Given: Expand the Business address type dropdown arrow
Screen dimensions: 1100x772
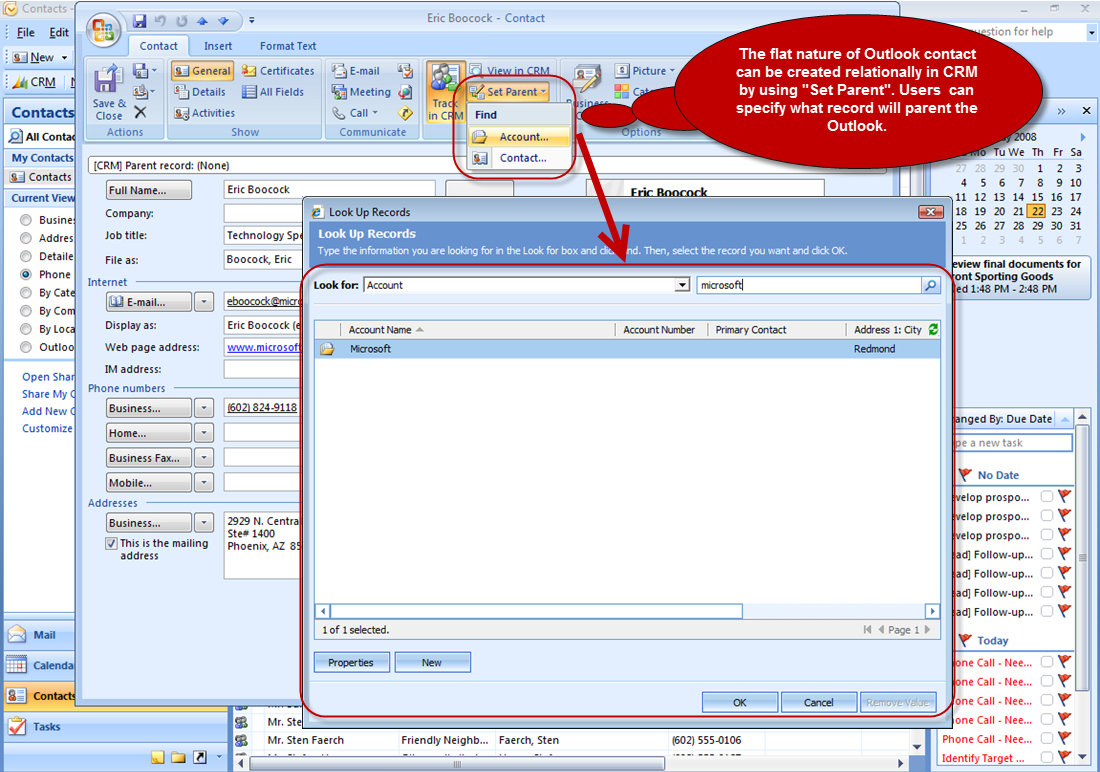Looking at the screenshot, I should [x=203, y=523].
